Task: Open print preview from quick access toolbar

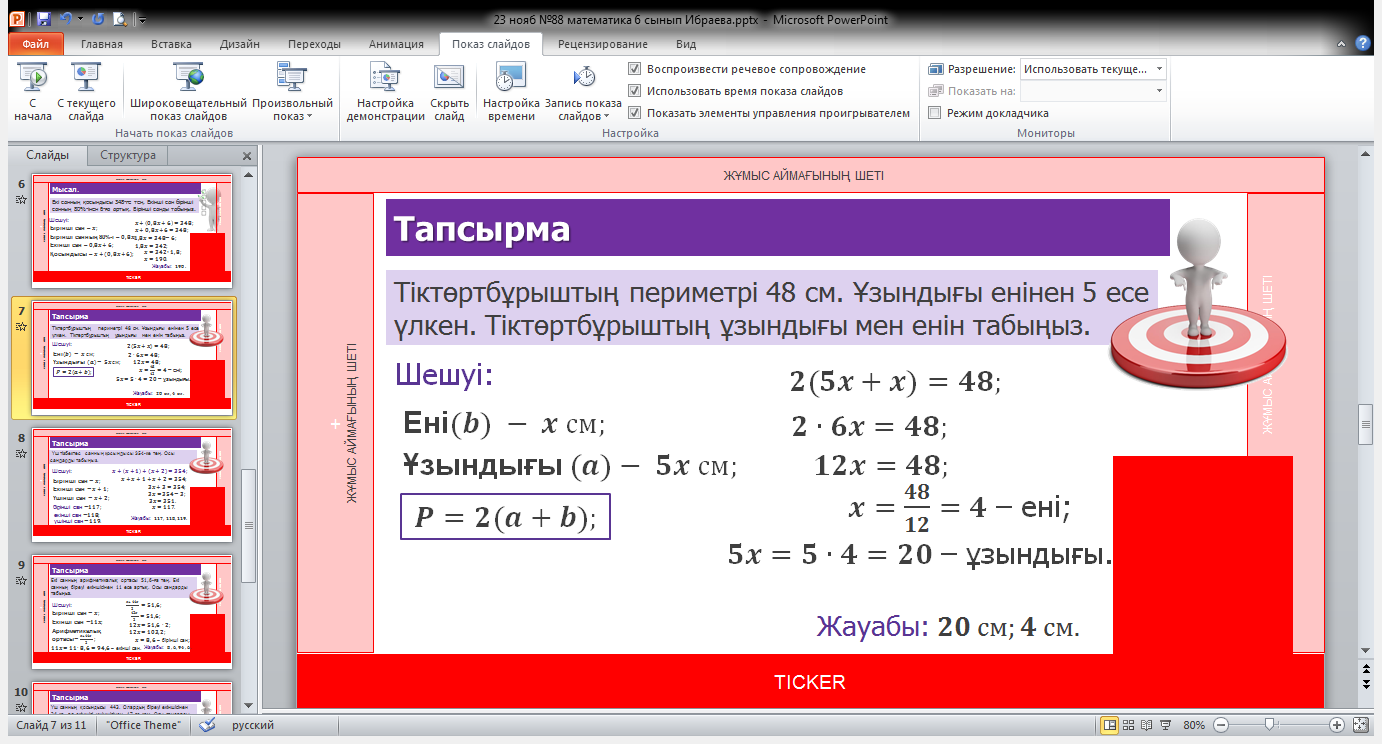Action: pos(120,19)
